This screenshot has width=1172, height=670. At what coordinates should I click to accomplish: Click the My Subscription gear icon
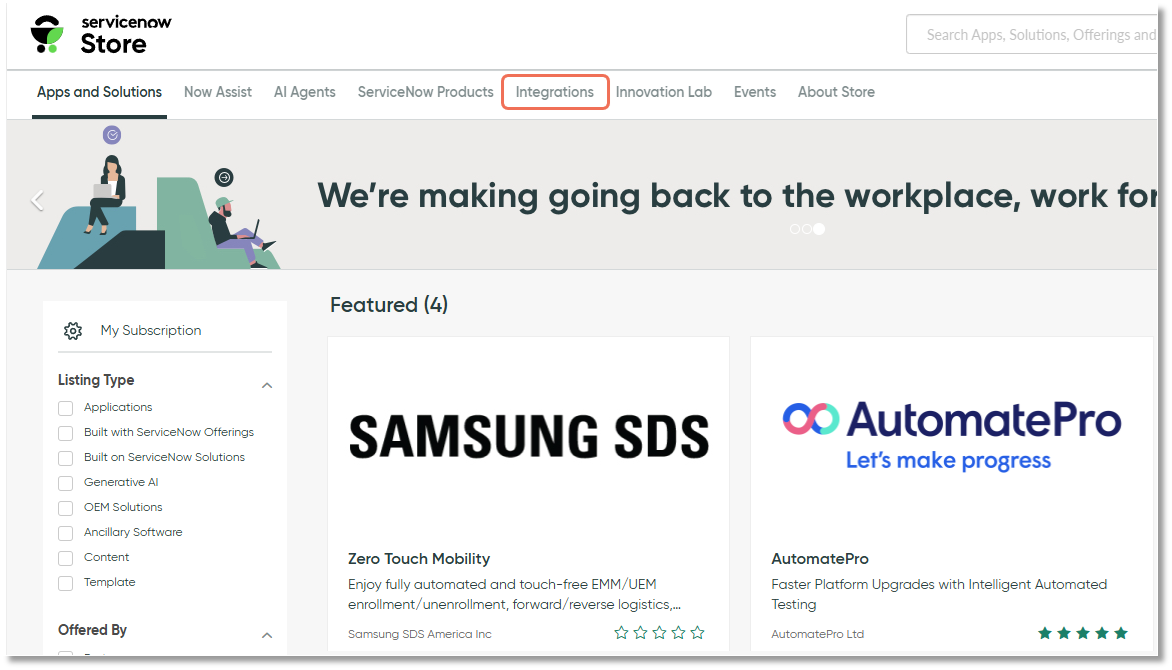pos(72,331)
